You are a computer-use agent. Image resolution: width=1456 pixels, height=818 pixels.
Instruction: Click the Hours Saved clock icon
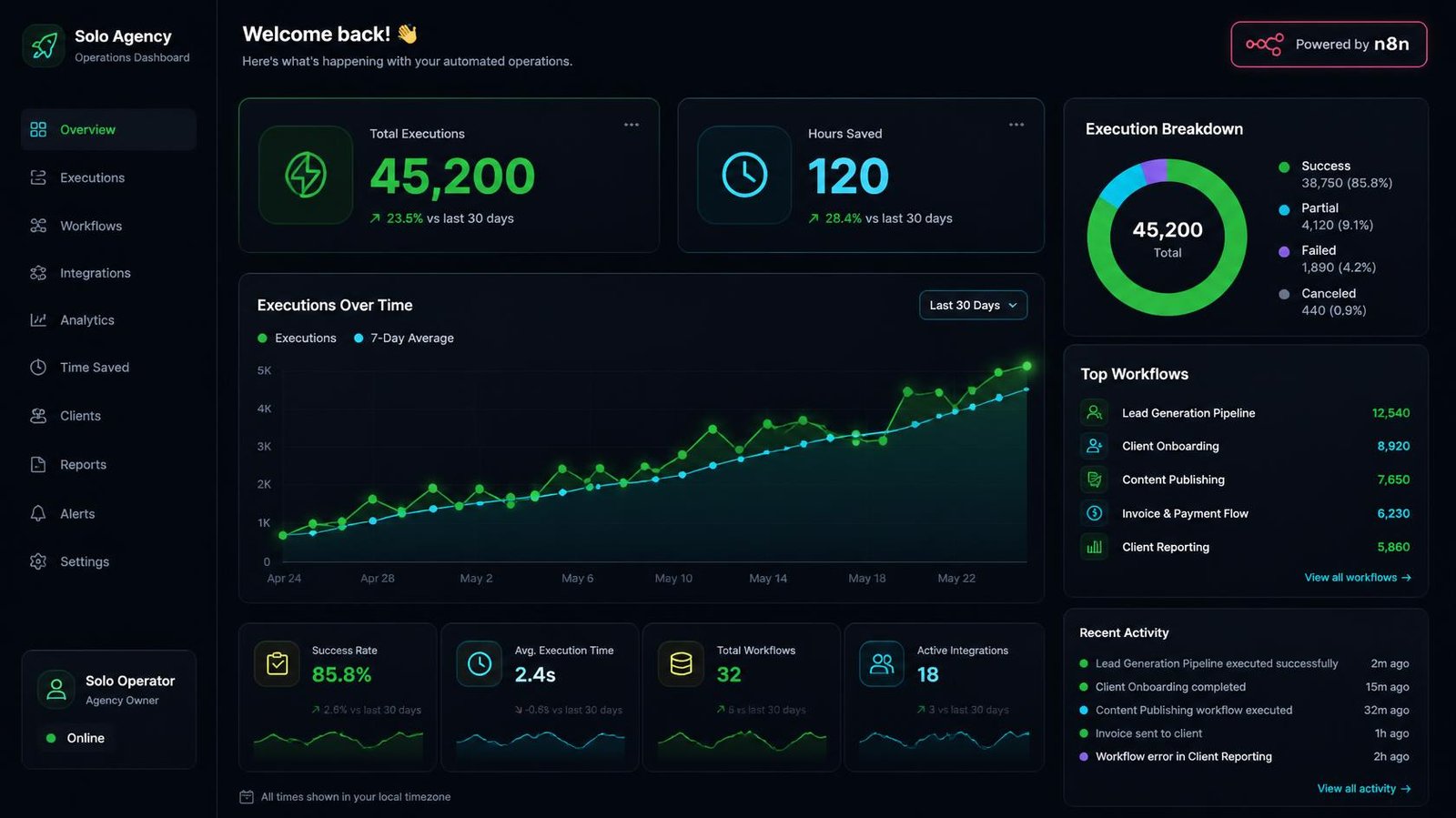tap(744, 175)
